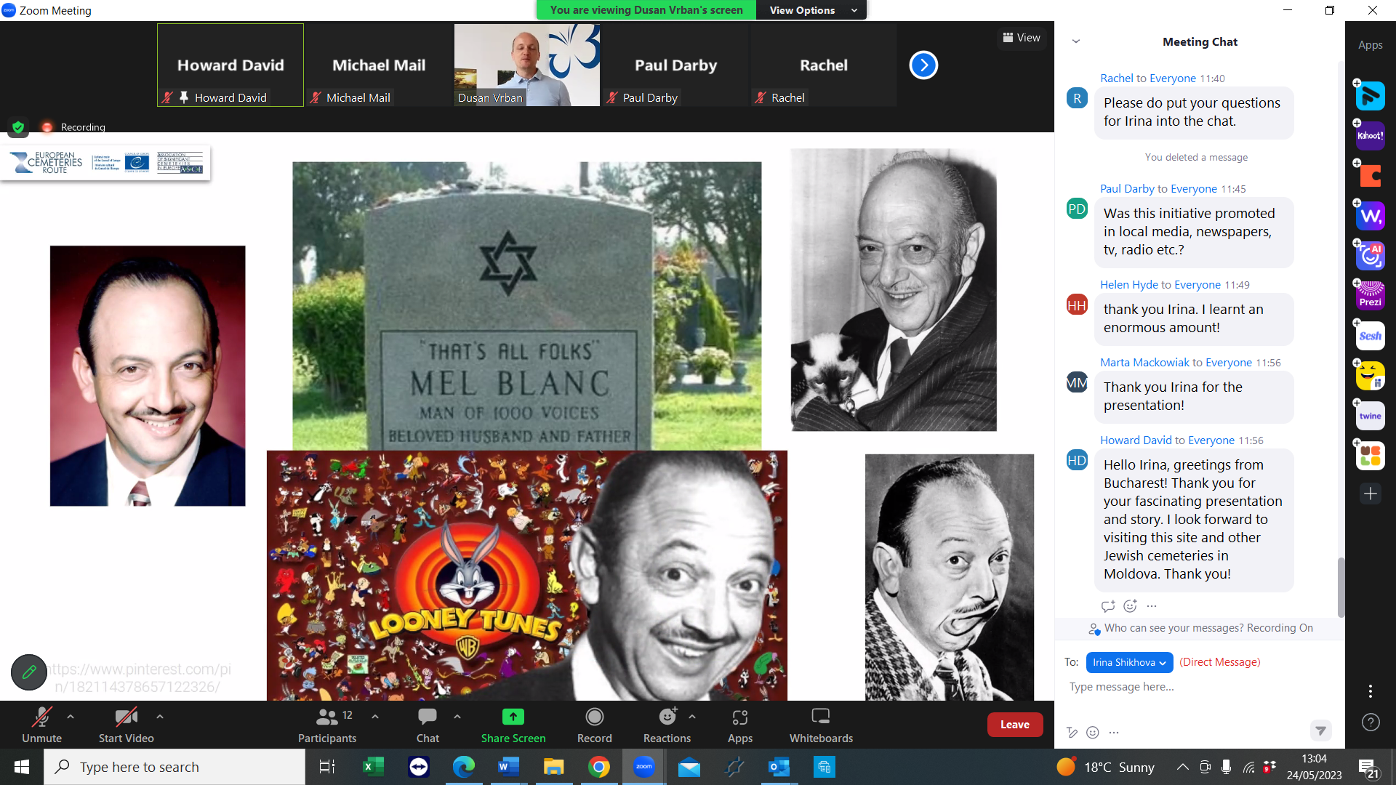Screen dimensions: 1396x786
Task: Open the Kahoot! app from the sidebar
Action: [1369, 136]
